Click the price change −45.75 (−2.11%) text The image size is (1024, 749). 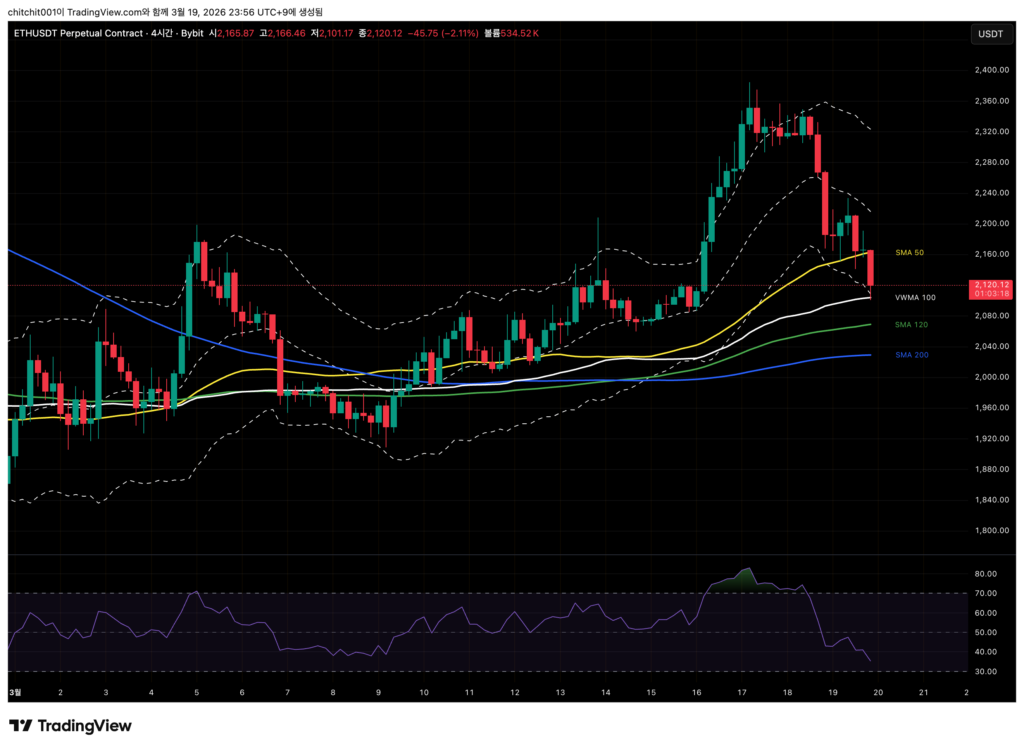(x=443, y=33)
